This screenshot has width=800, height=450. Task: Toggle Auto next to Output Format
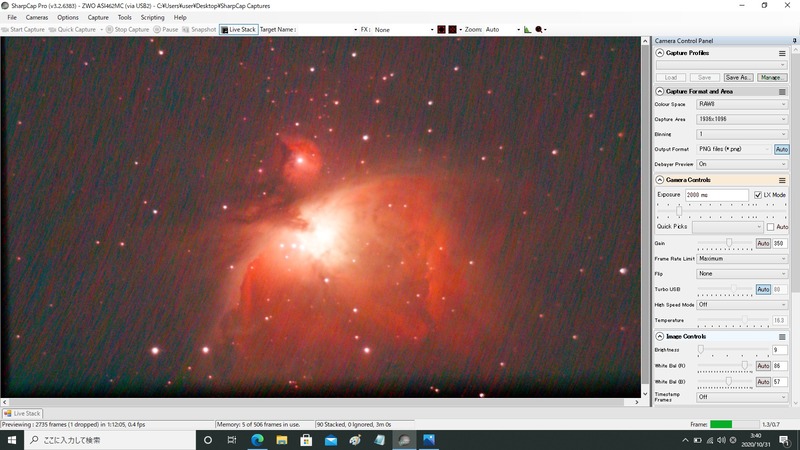[x=782, y=149]
